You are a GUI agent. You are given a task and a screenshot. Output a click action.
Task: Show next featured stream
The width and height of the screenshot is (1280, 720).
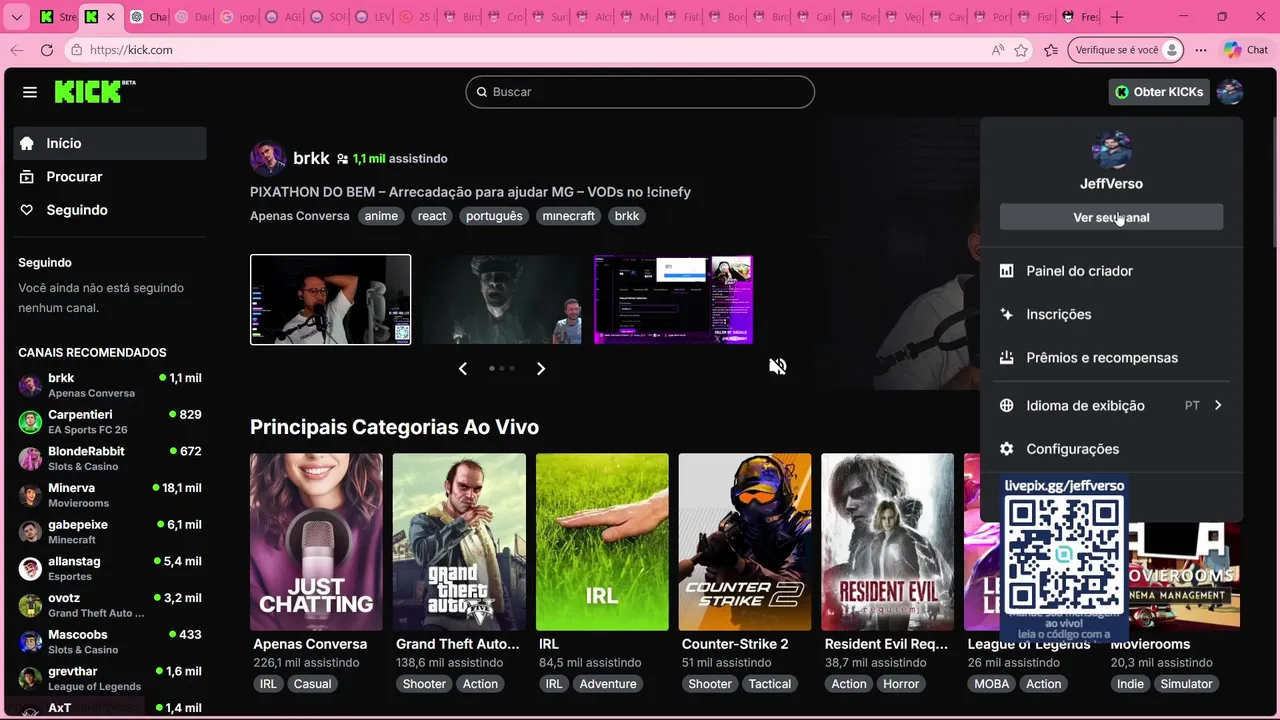pyautogui.click(x=541, y=369)
